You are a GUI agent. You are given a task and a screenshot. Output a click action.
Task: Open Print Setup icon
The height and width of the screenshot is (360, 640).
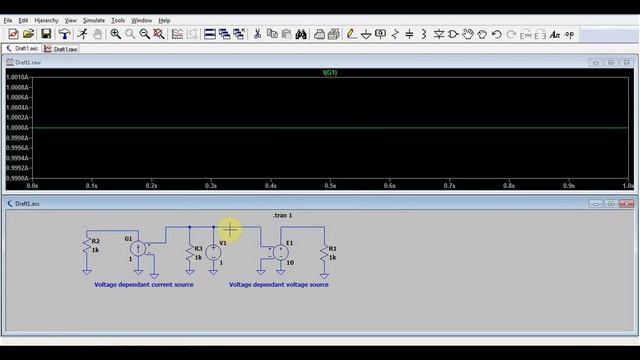pos(319,34)
